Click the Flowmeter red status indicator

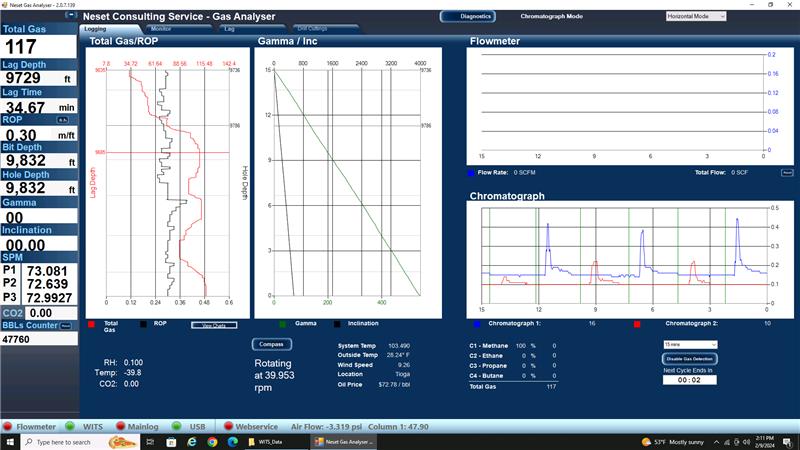8,425
